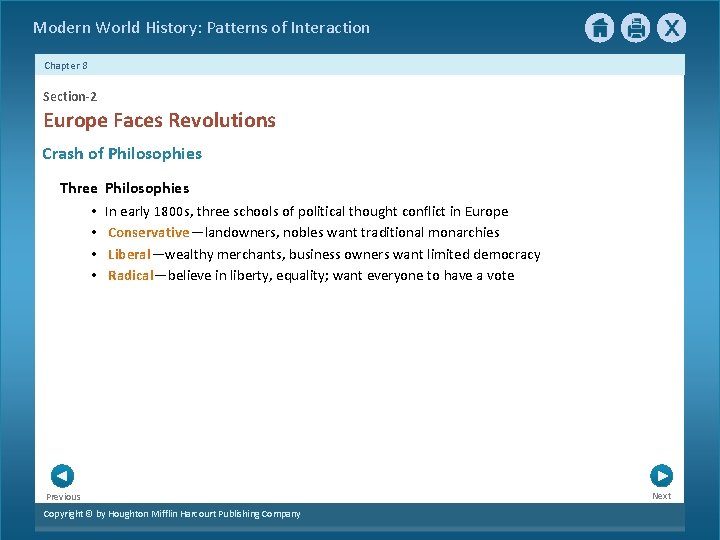720x540 pixels.
Task: Click the highlighted term Radical
Action: click(131, 276)
